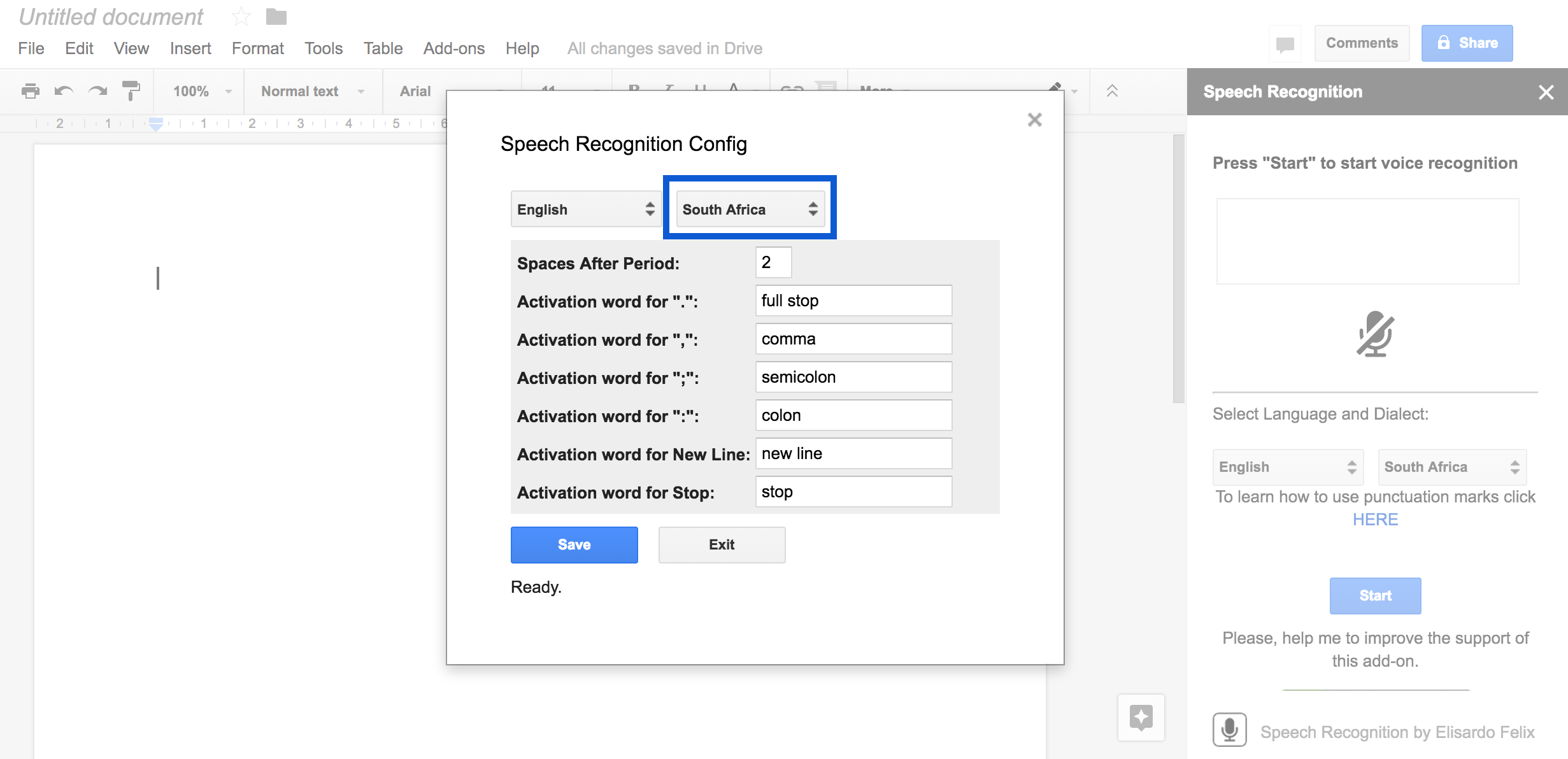Open the English language dropdown in config dialog

[x=585, y=209]
